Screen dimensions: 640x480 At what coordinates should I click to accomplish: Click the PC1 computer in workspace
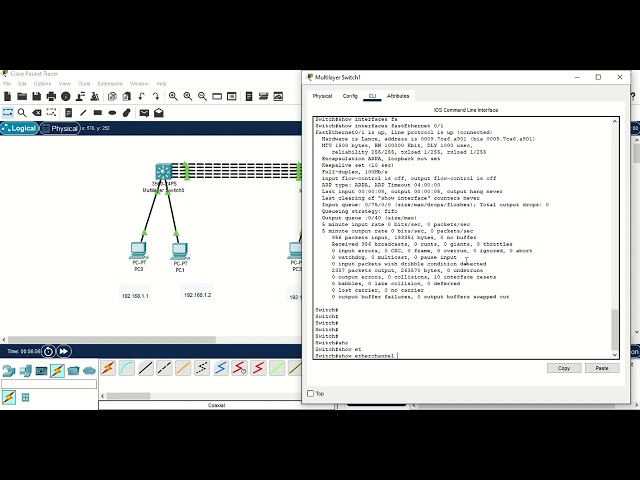[x=180, y=251]
